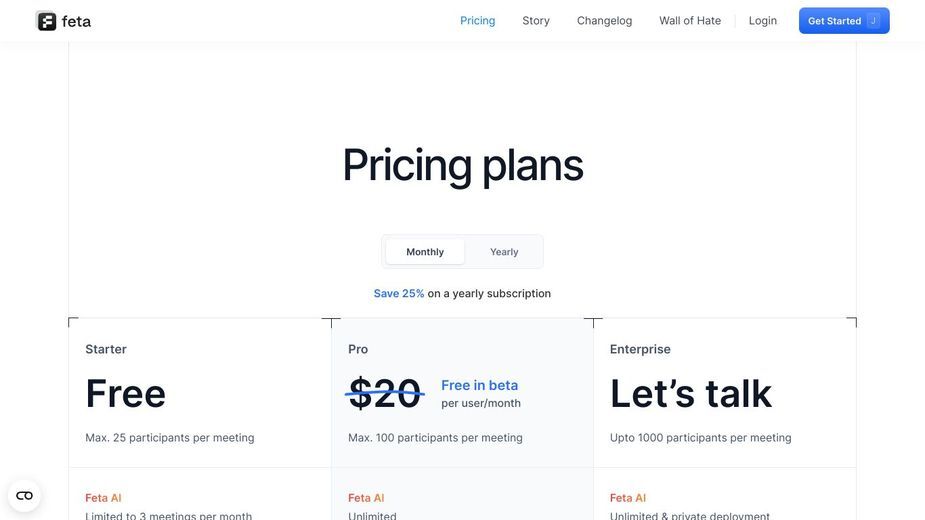Image resolution: width=925 pixels, height=520 pixels.
Task: Click the feta logo icon
Action: point(47,21)
